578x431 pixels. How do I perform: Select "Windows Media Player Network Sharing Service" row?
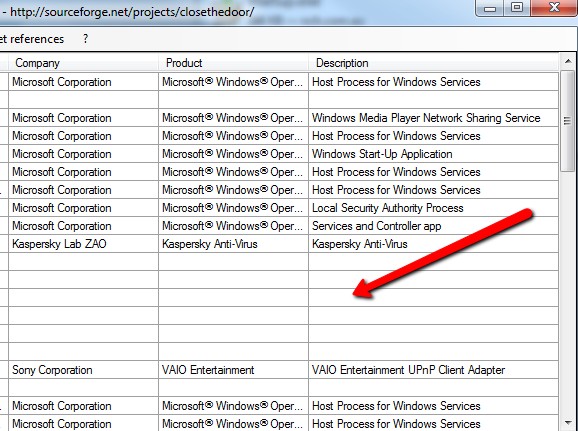pos(279,118)
